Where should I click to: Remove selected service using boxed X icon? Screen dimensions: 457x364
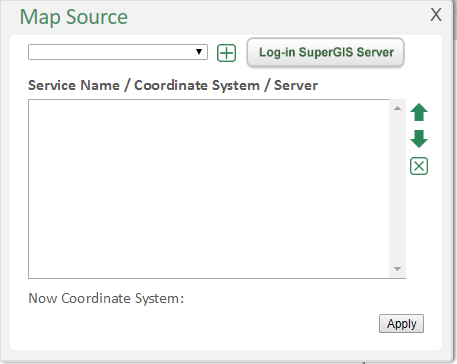[419, 166]
